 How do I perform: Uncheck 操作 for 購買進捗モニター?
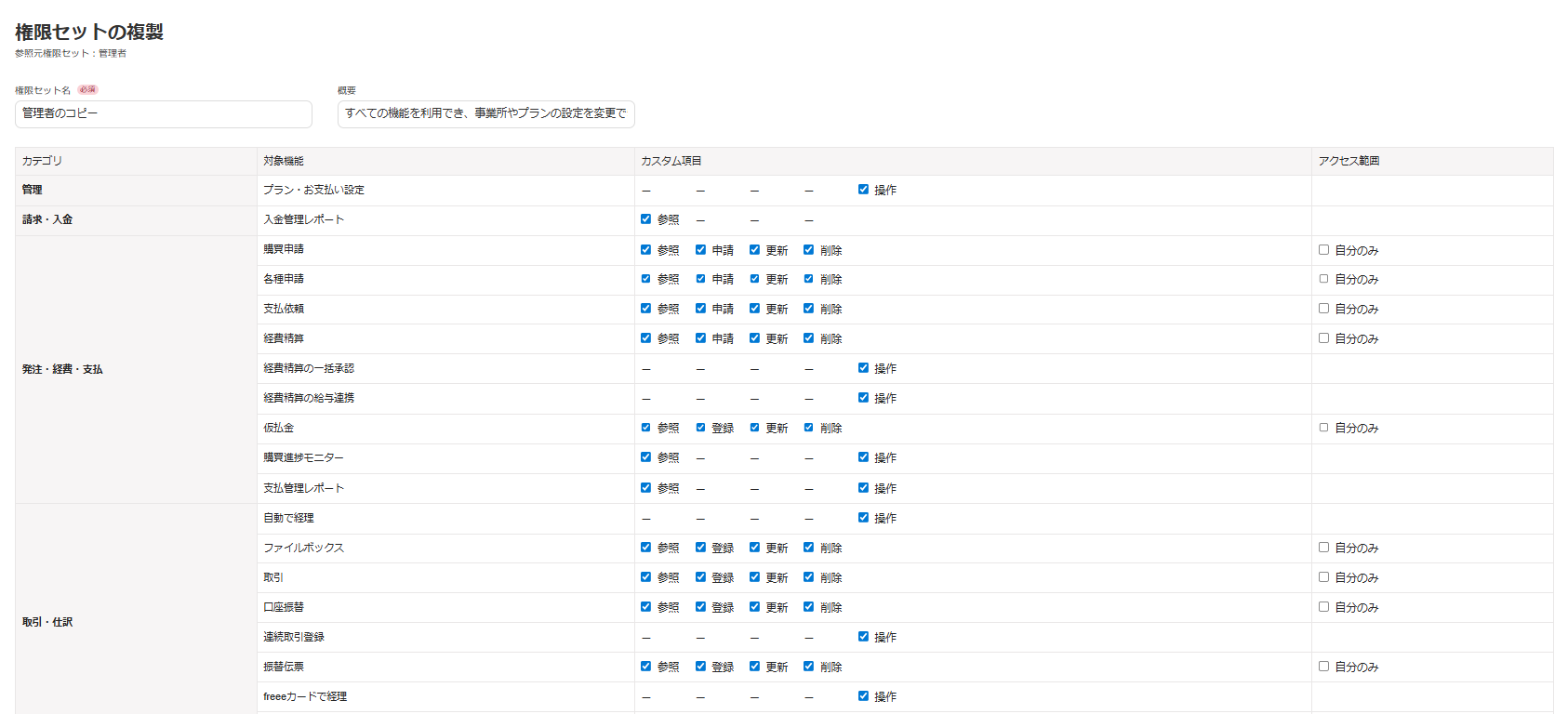coord(863,457)
